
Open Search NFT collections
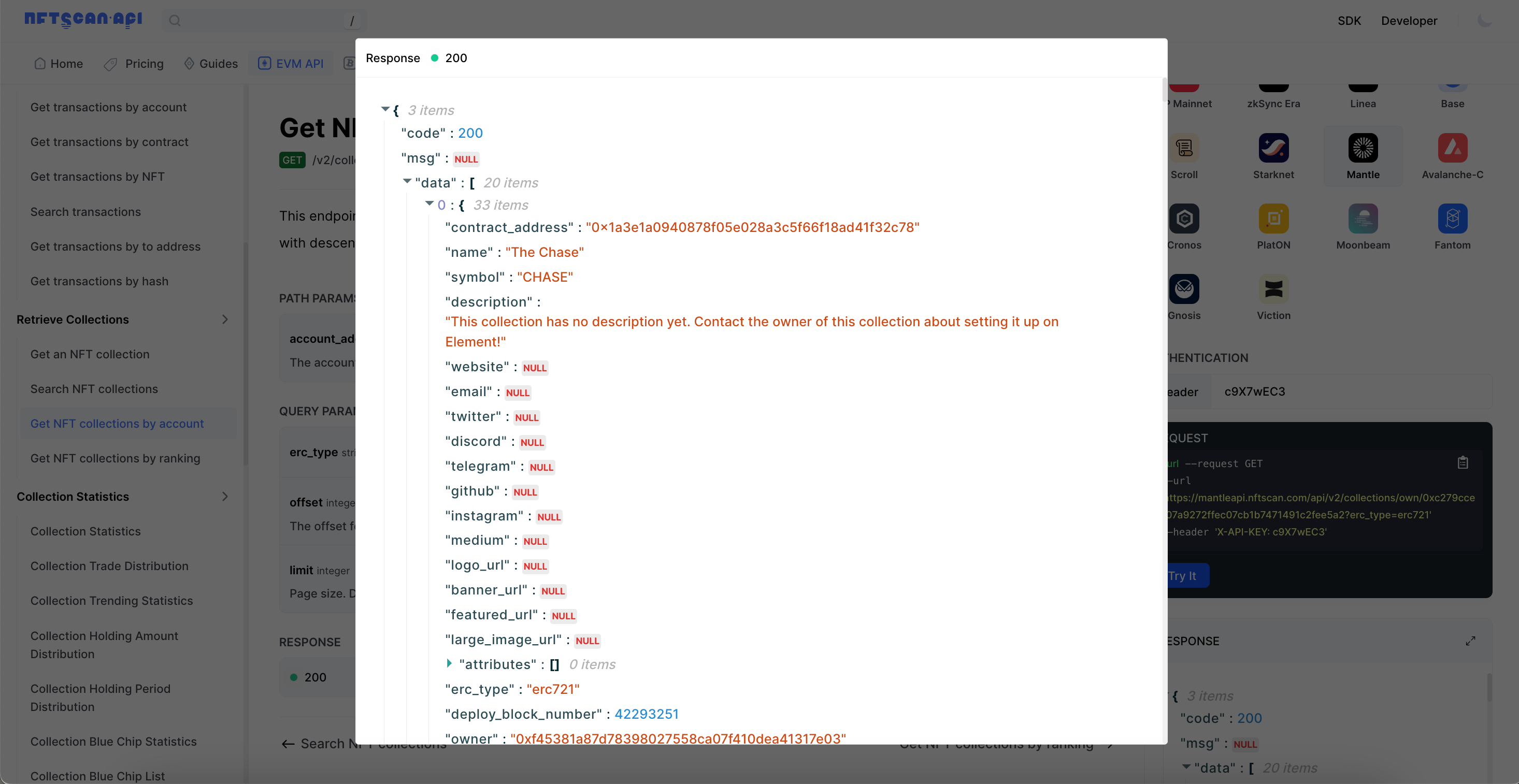pos(94,389)
